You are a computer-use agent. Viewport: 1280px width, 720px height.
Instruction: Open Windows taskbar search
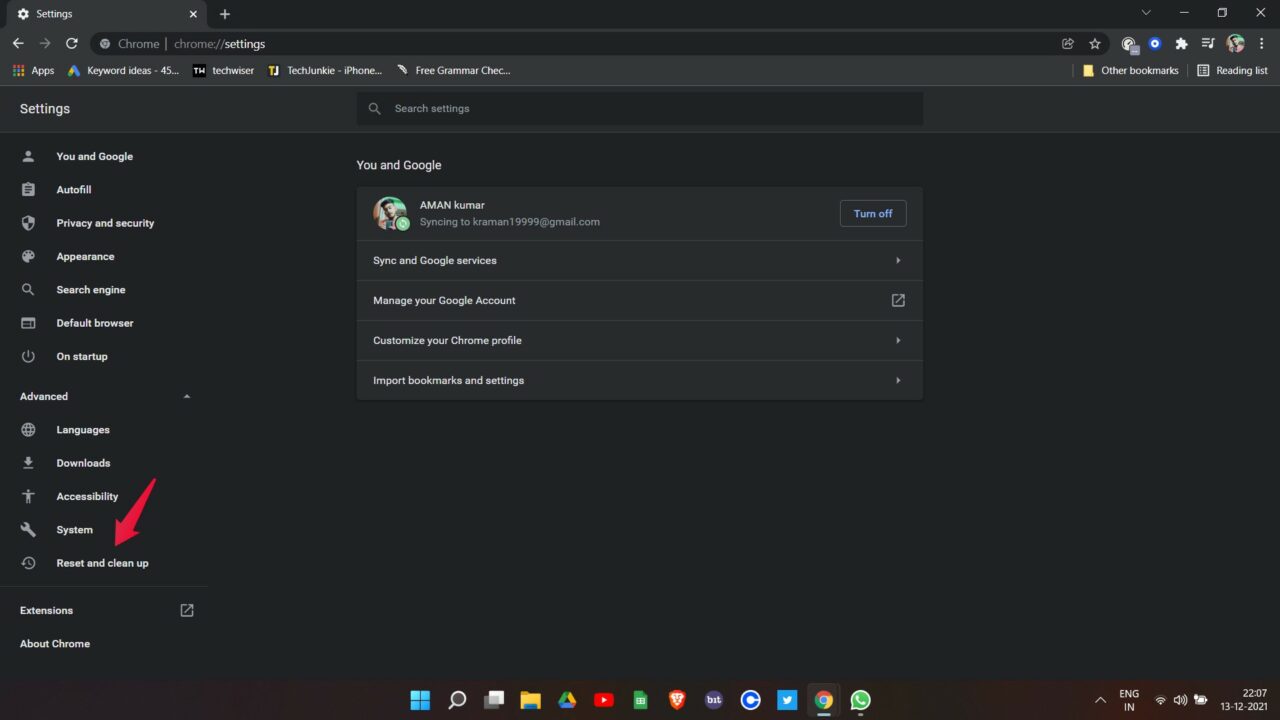pos(457,700)
